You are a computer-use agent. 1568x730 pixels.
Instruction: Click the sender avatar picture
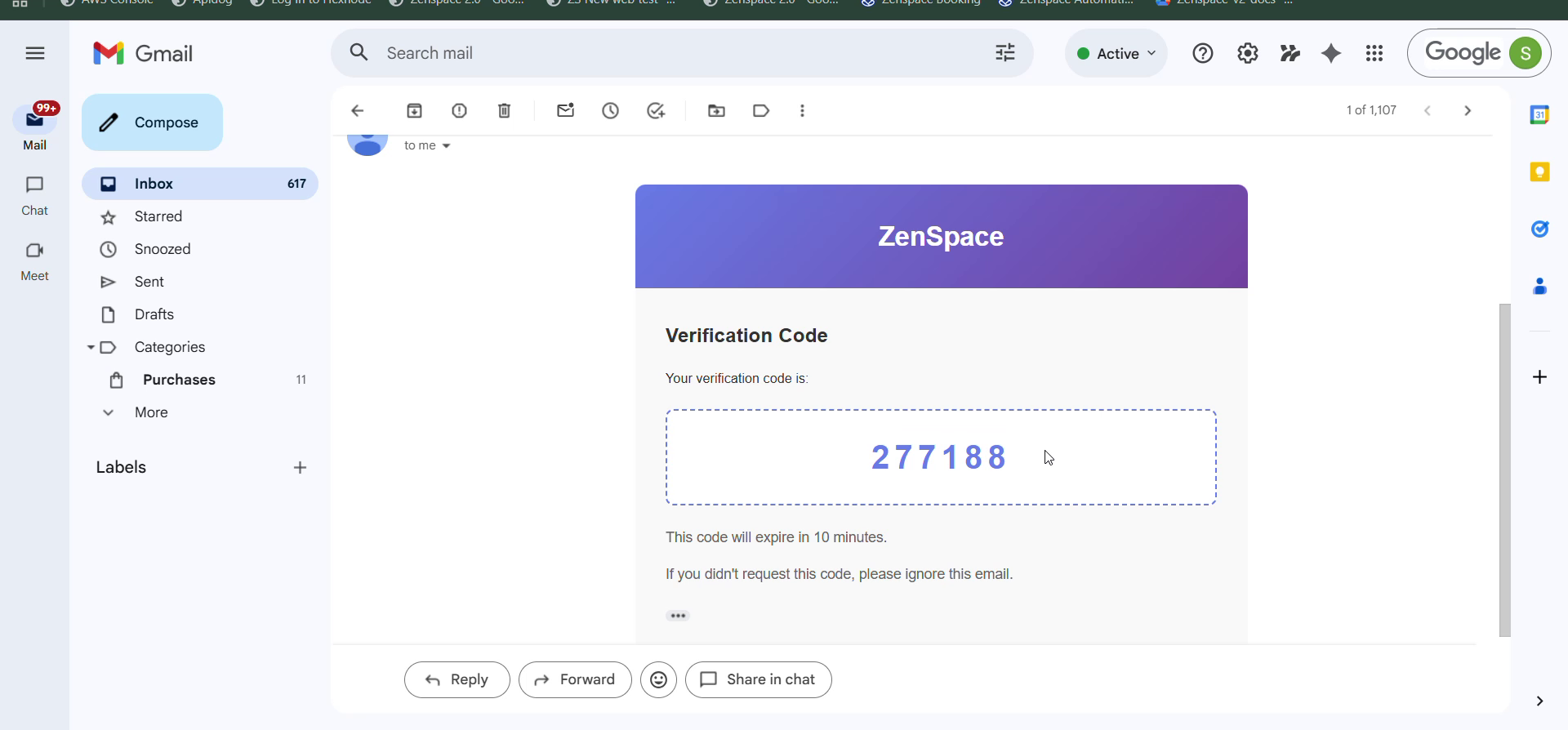(367, 145)
